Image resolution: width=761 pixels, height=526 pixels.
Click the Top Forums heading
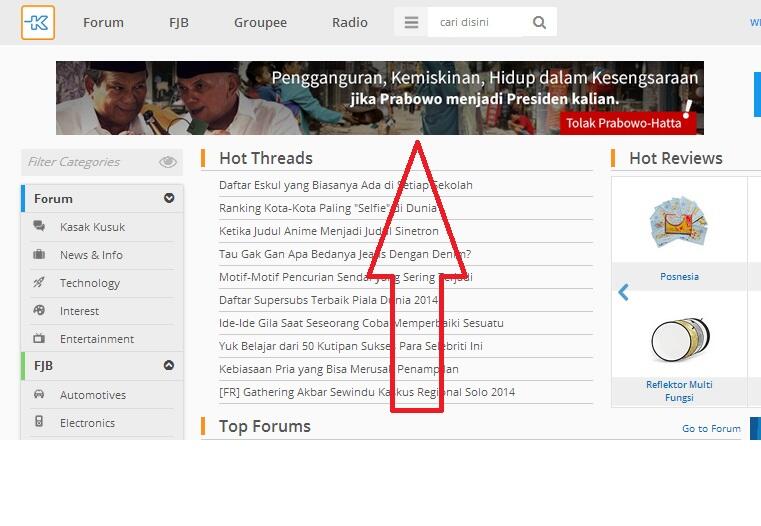(x=265, y=426)
